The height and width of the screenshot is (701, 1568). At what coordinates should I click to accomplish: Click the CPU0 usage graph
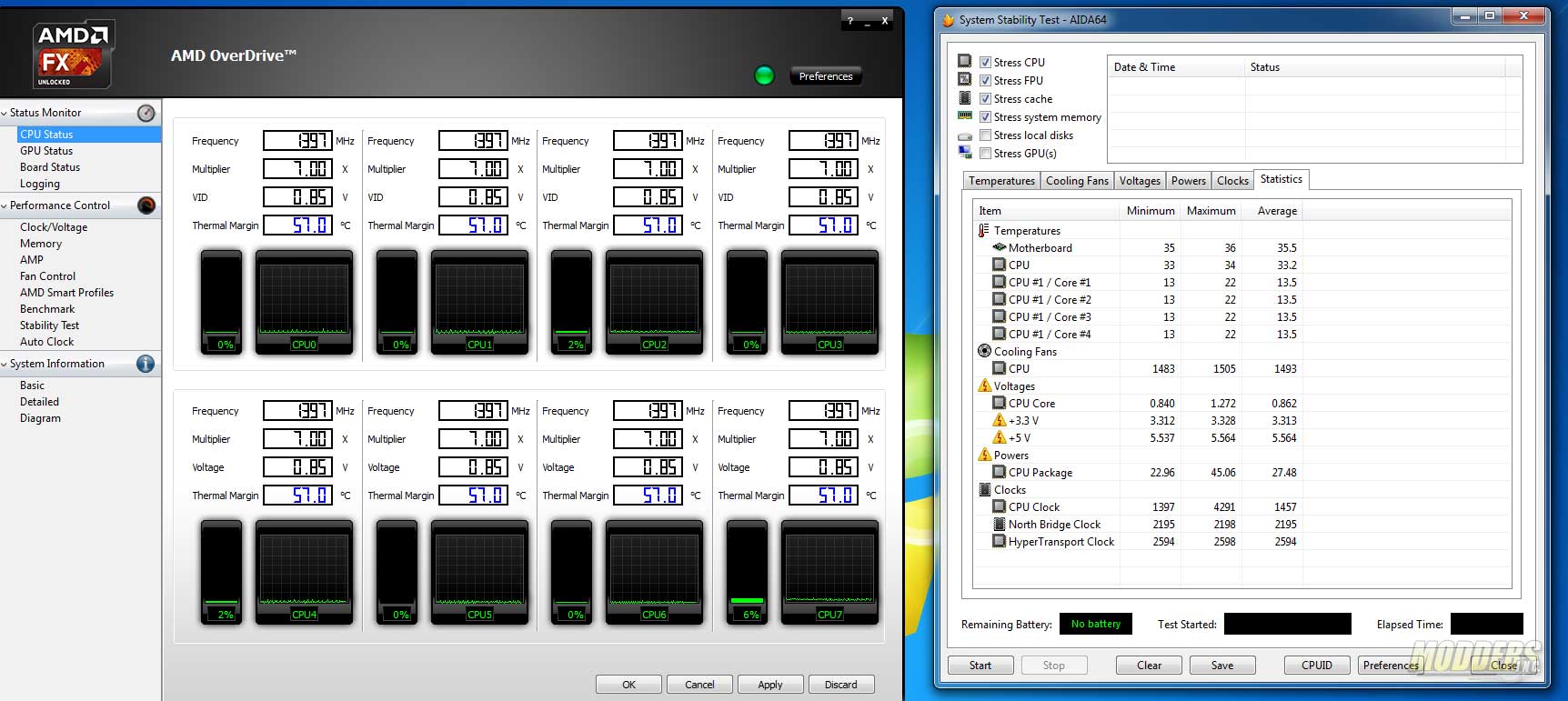[x=304, y=302]
